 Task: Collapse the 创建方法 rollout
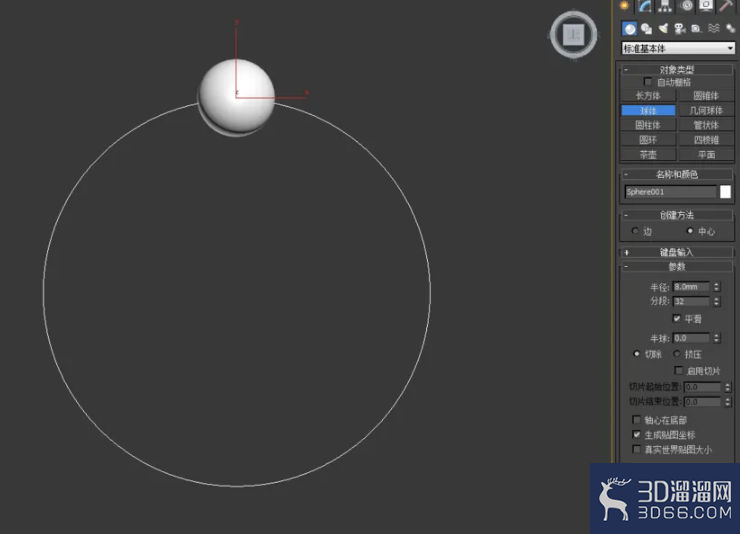click(x=677, y=215)
